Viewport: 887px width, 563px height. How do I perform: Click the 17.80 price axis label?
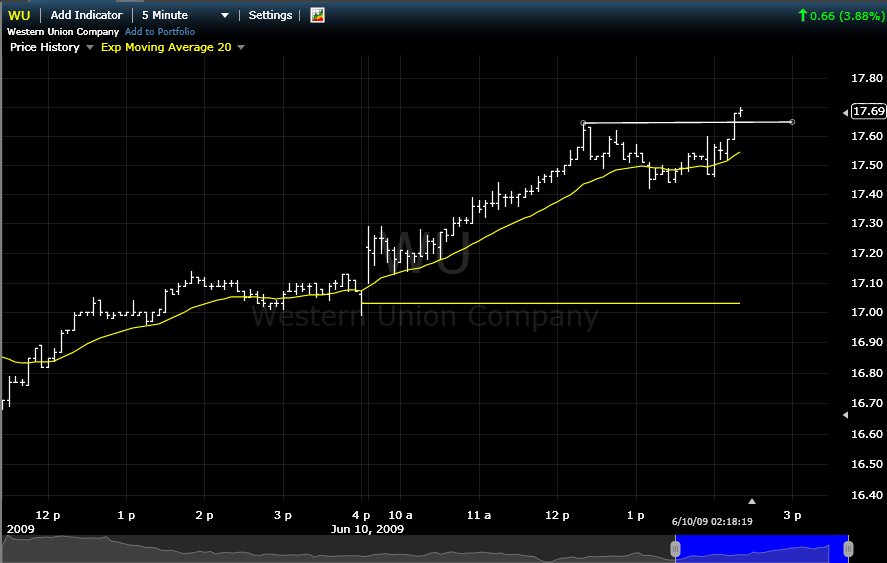click(867, 78)
